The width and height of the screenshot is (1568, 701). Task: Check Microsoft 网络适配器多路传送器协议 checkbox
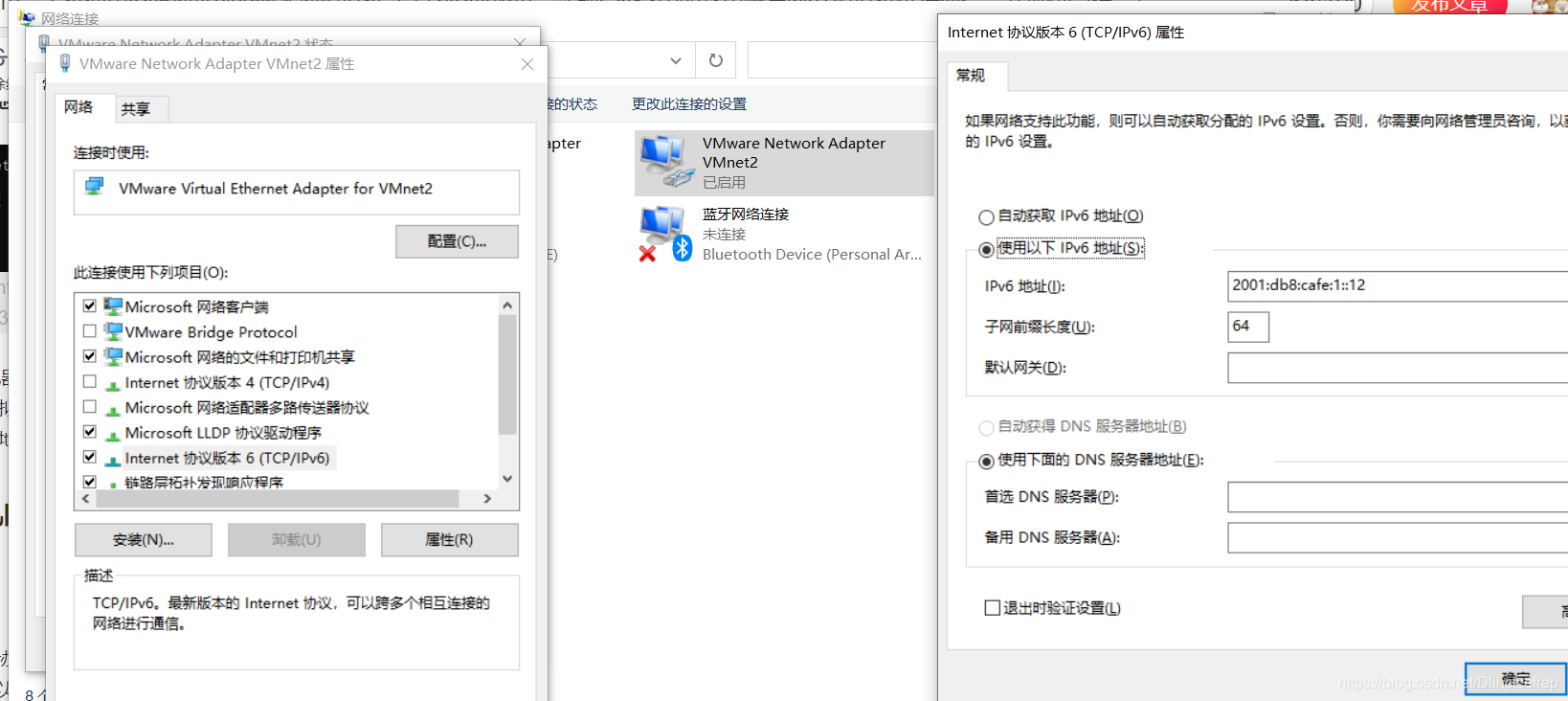click(x=90, y=407)
